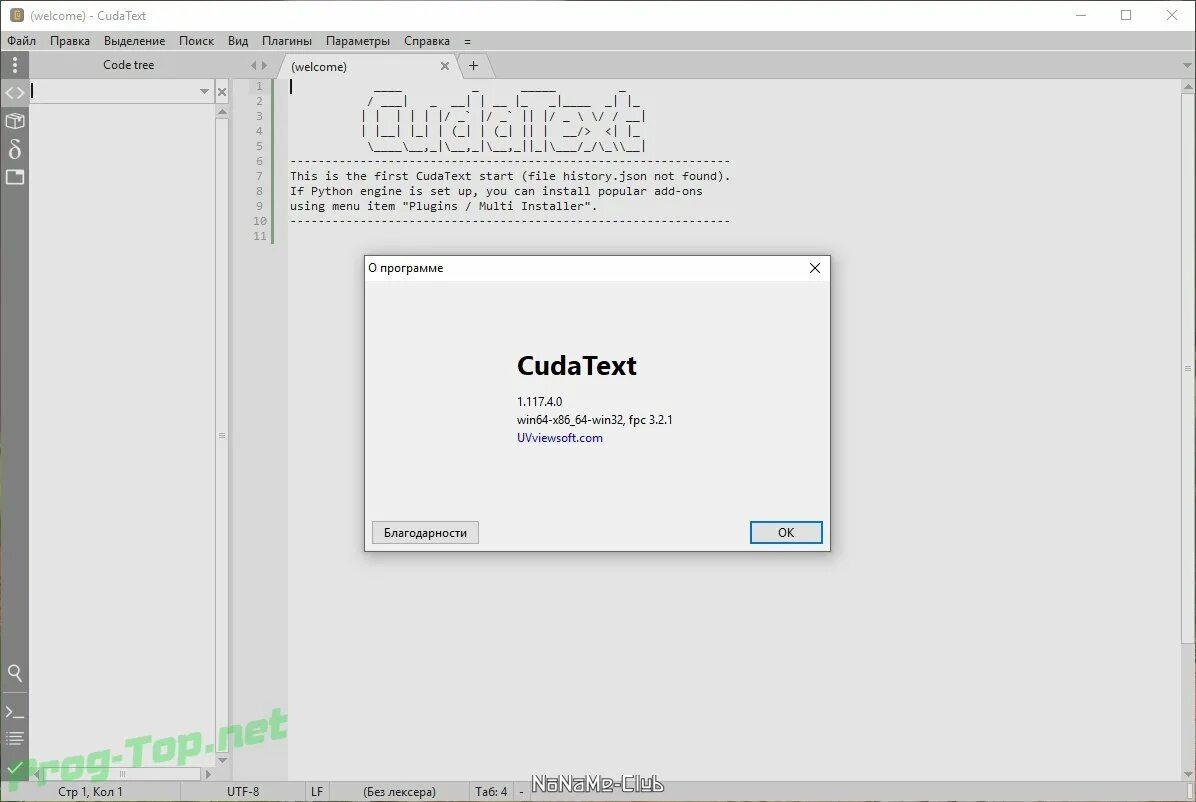Click the Таб: 4 status field
The width and height of the screenshot is (1196, 802).
click(x=490, y=791)
